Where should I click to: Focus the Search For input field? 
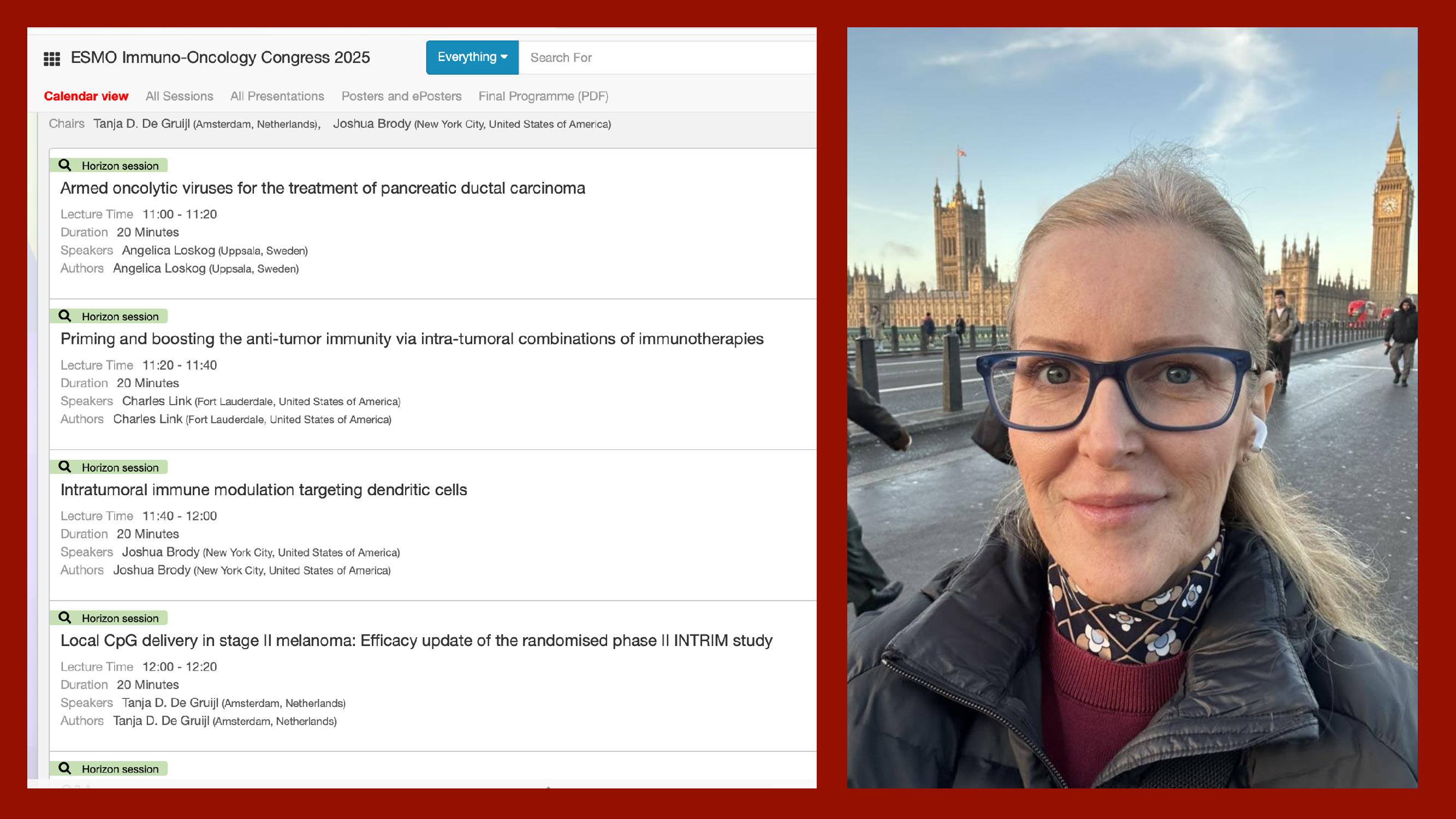[x=668, y=57]
